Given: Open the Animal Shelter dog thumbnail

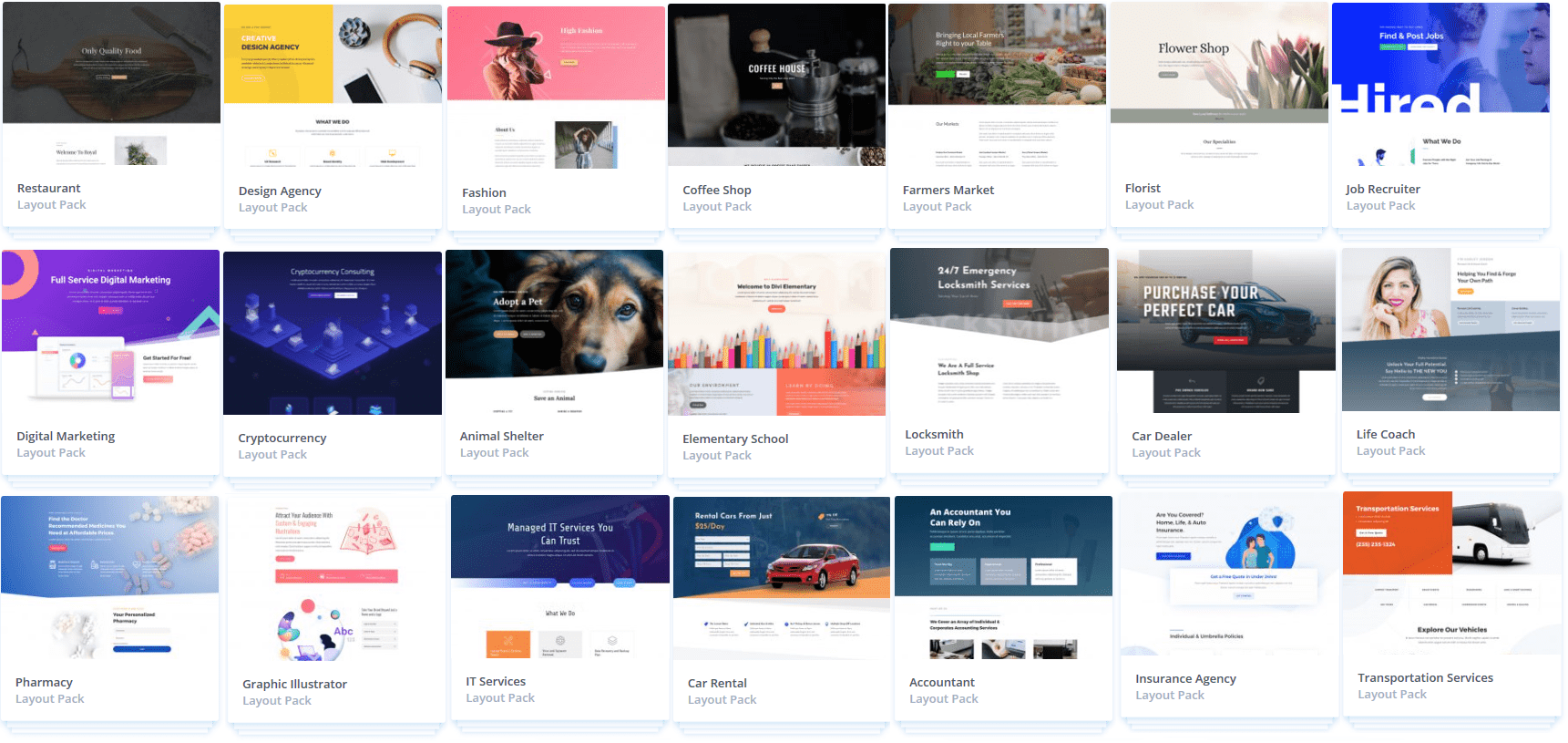Looking at the screenshot, I should pos(554,332).
